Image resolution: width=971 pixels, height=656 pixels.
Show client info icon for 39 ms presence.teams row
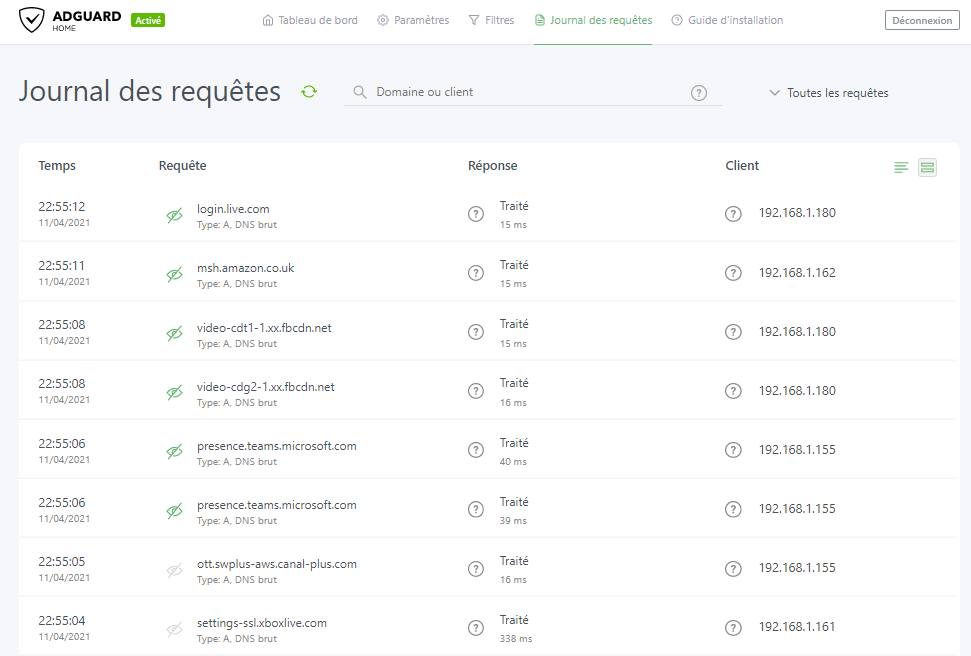[x=733, y=509]
